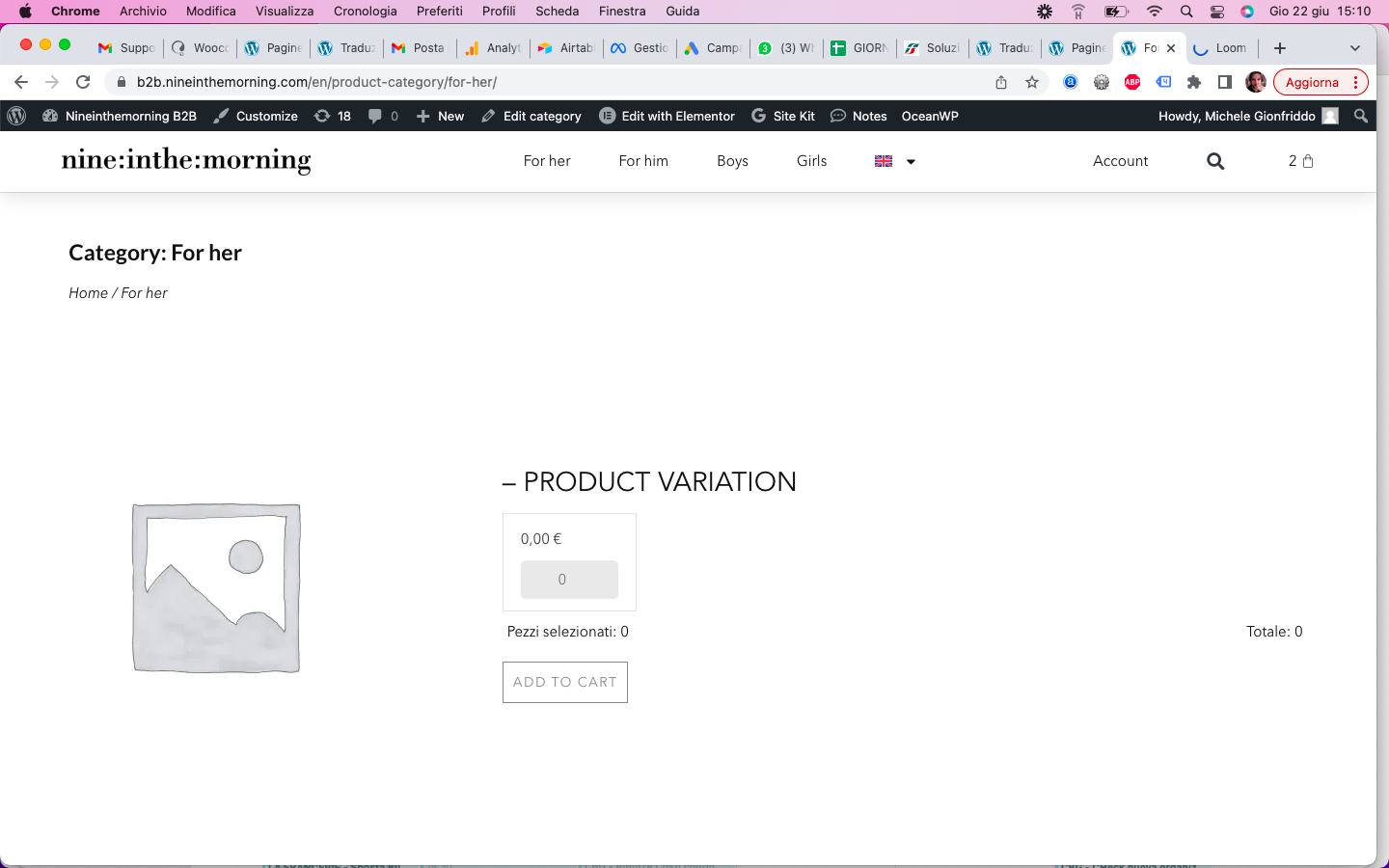Click the Aggiorna update button
The width and height of the screenshot is (1389, 868).
1321,82
